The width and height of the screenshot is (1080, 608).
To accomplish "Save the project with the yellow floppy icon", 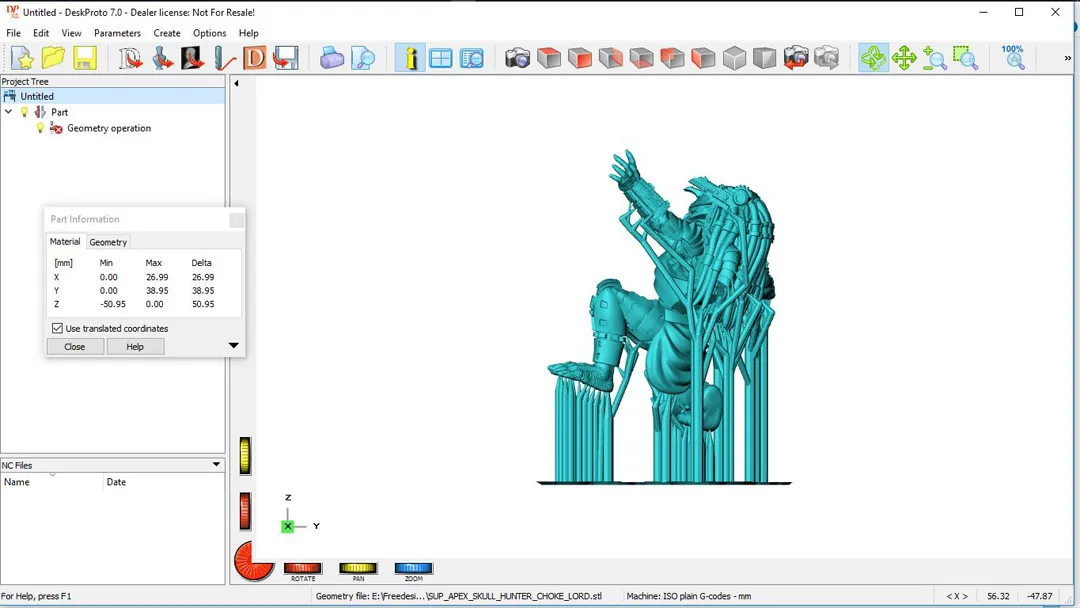I will tap(85, 58).
